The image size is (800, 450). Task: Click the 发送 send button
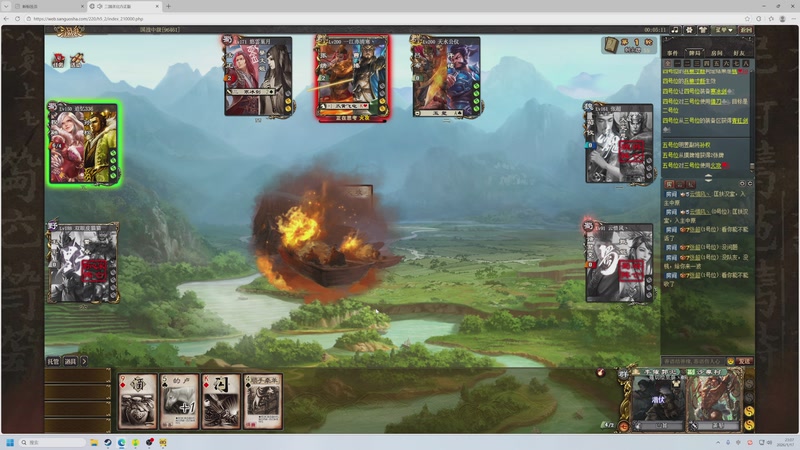(744, 361)
